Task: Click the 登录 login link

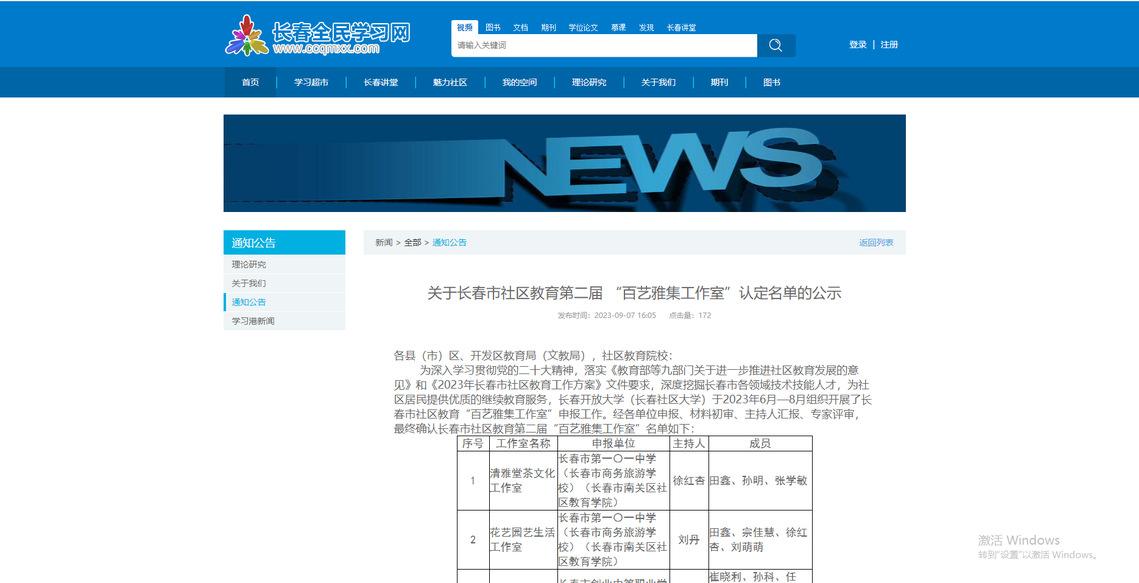Action: (857, 45)
